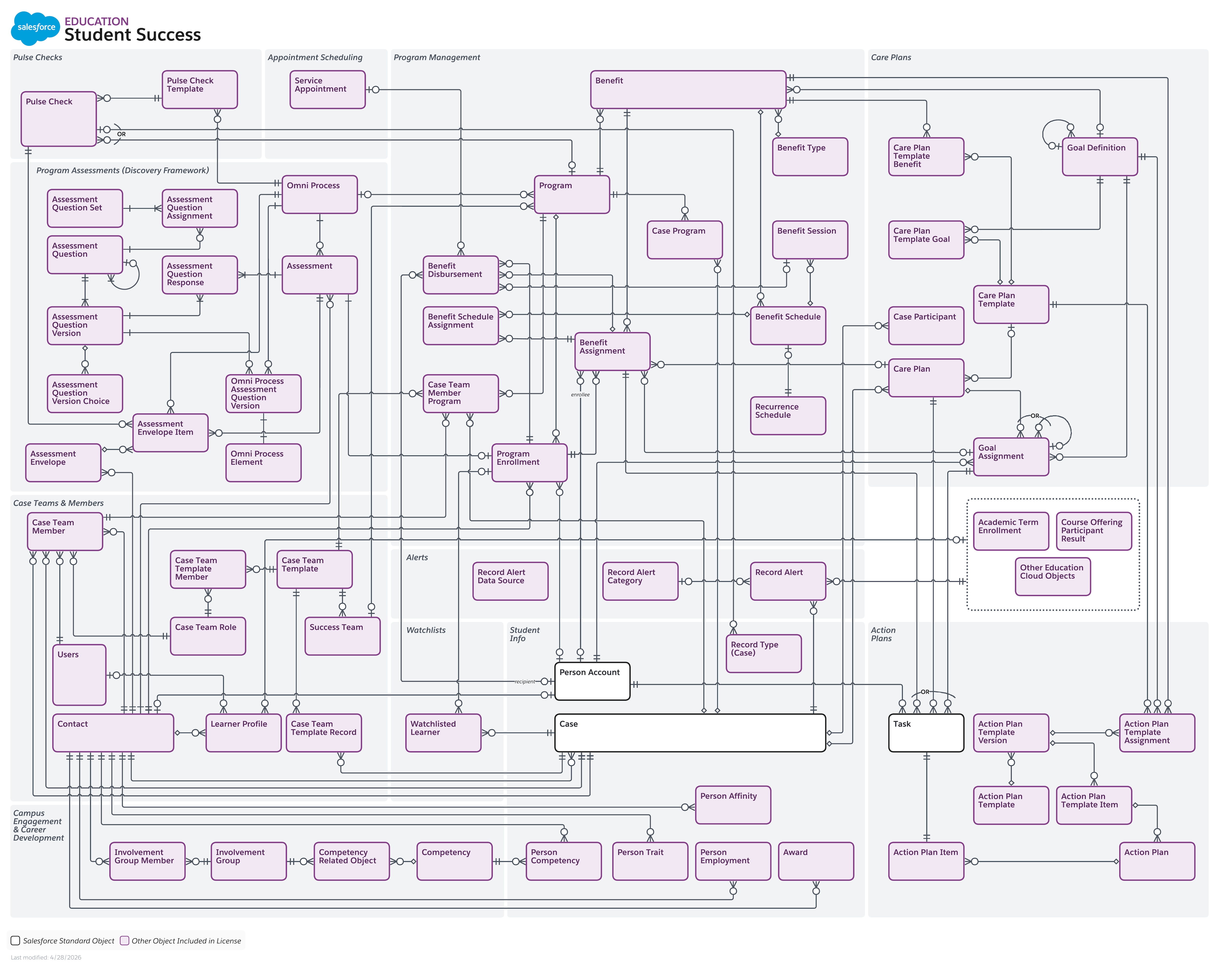Click the Salesforce Standard Object legend box
Screen dimensions: 1218x980
15,941
